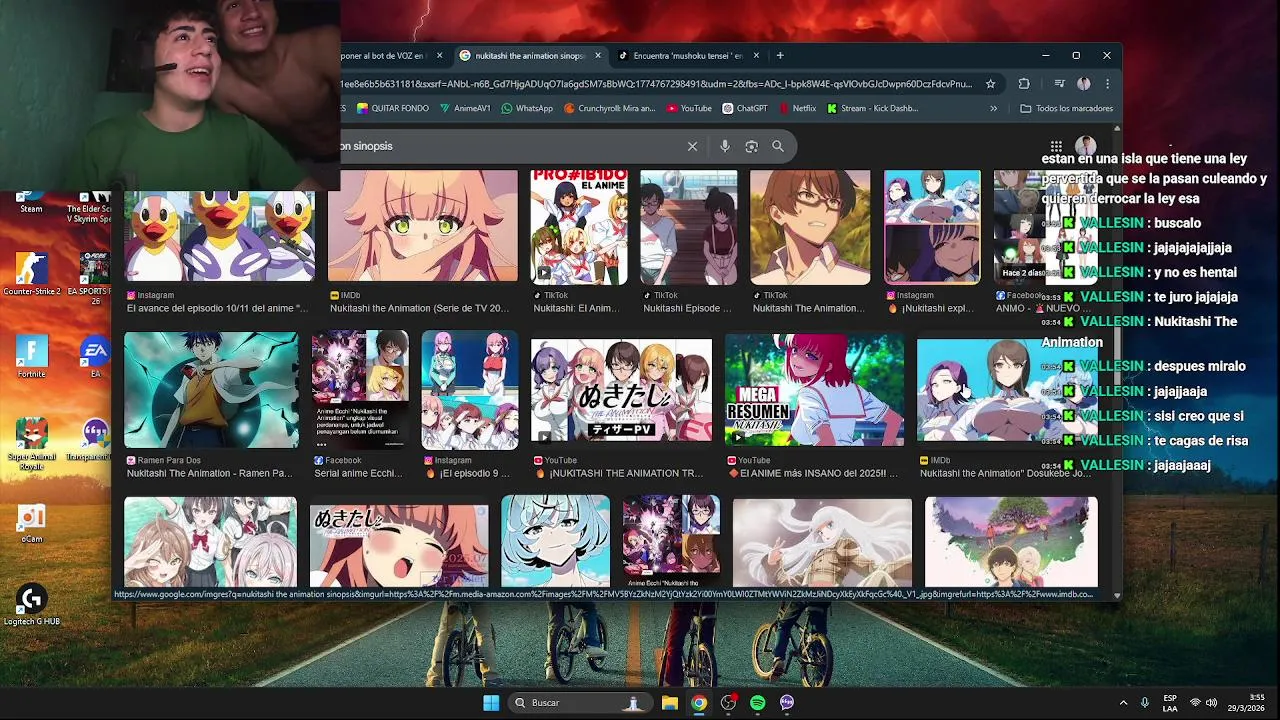1280x720 pixels.
Task: Open 'Serial anime Ecchi' Facebook result
Action: (x=360, y=390)
